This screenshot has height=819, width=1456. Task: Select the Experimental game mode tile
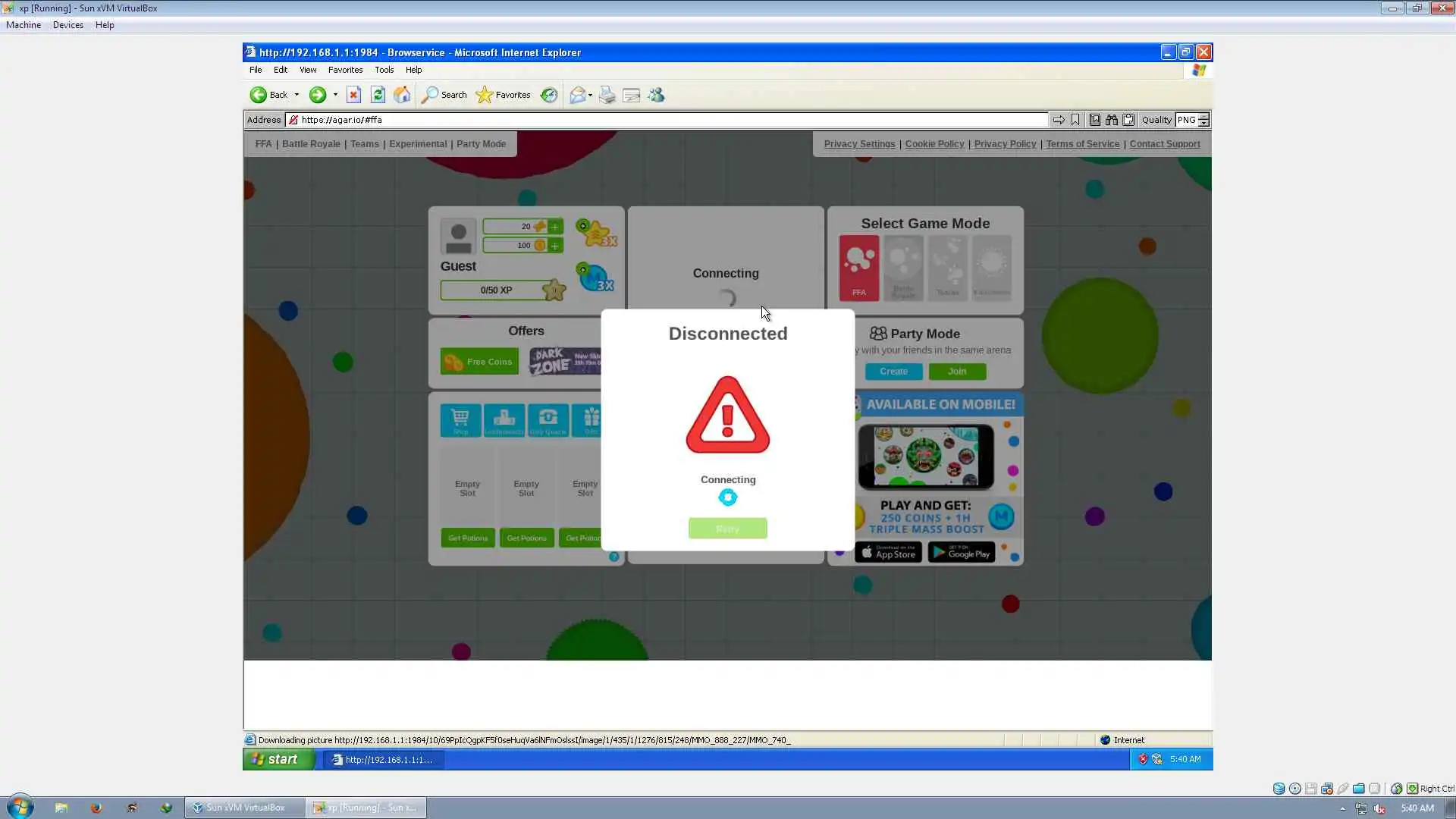tap(991, 268)
